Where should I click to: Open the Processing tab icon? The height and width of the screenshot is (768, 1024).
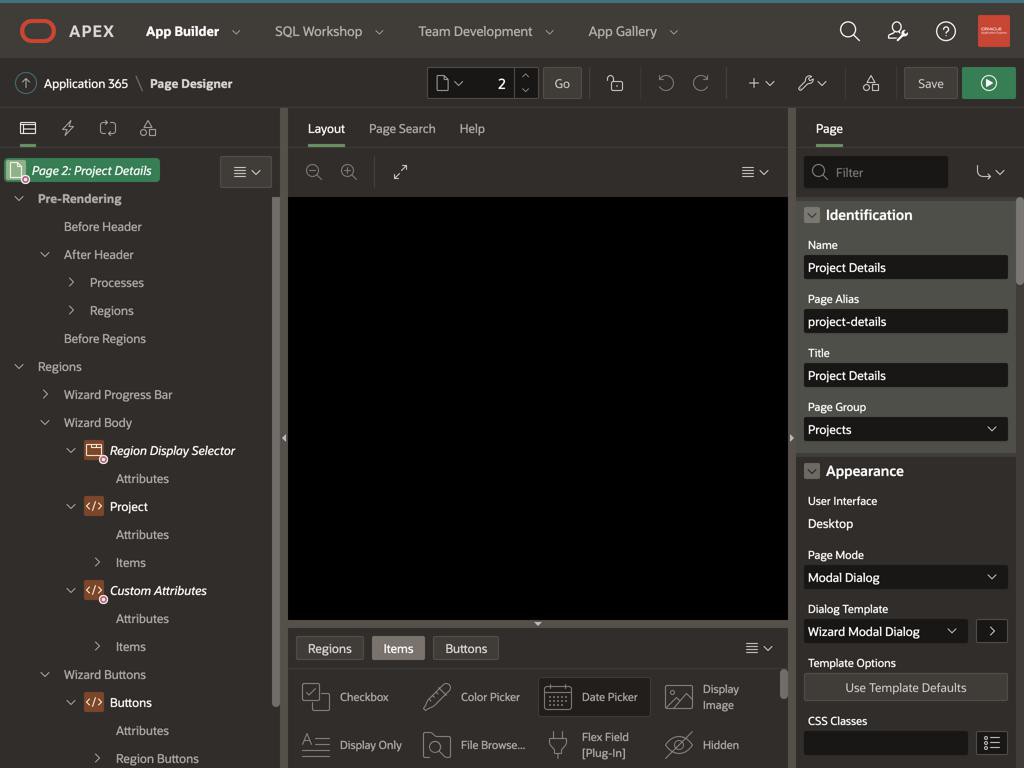tap(108, 128)
